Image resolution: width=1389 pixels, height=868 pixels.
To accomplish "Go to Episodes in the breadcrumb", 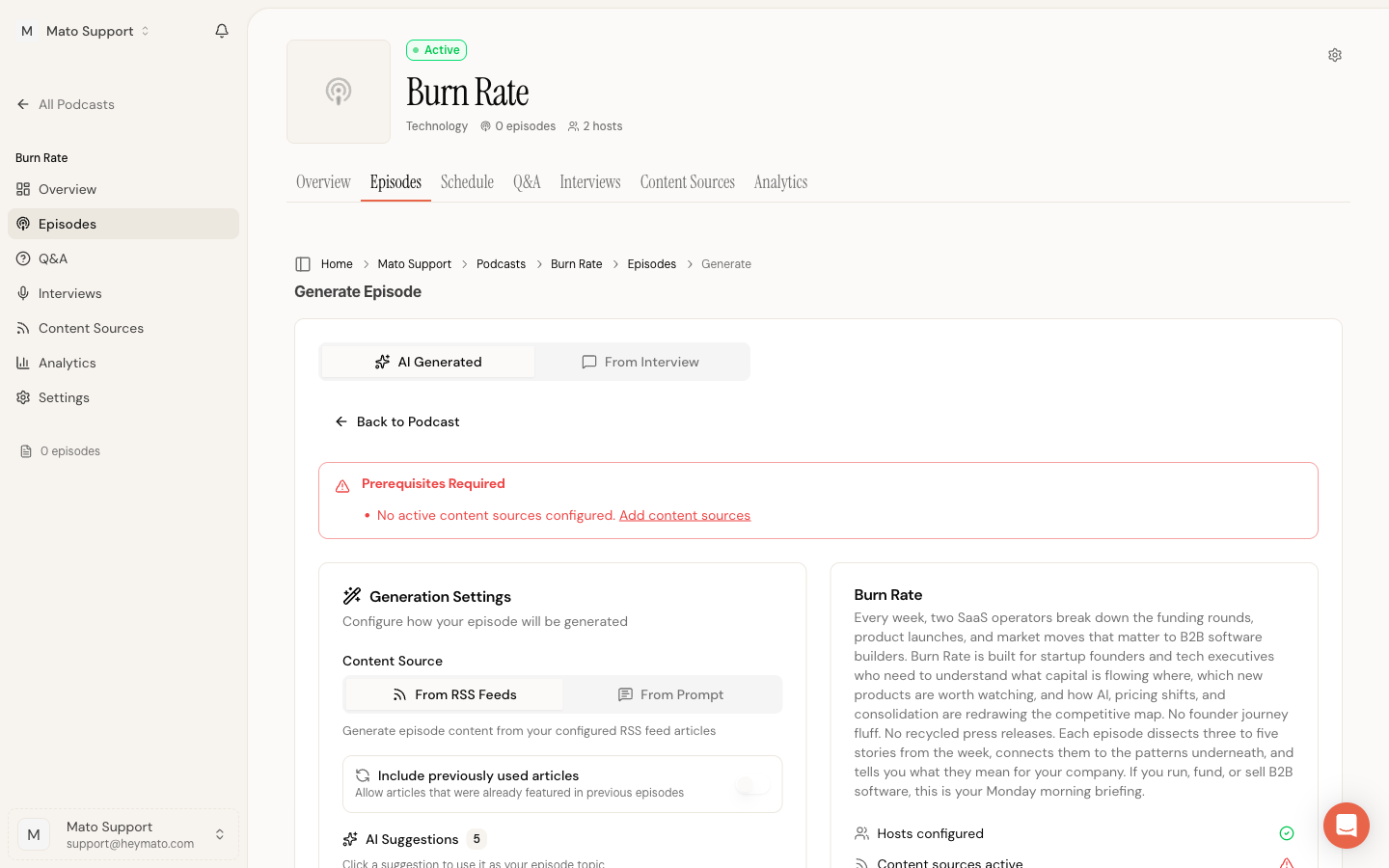I will [x=652, y=264].
